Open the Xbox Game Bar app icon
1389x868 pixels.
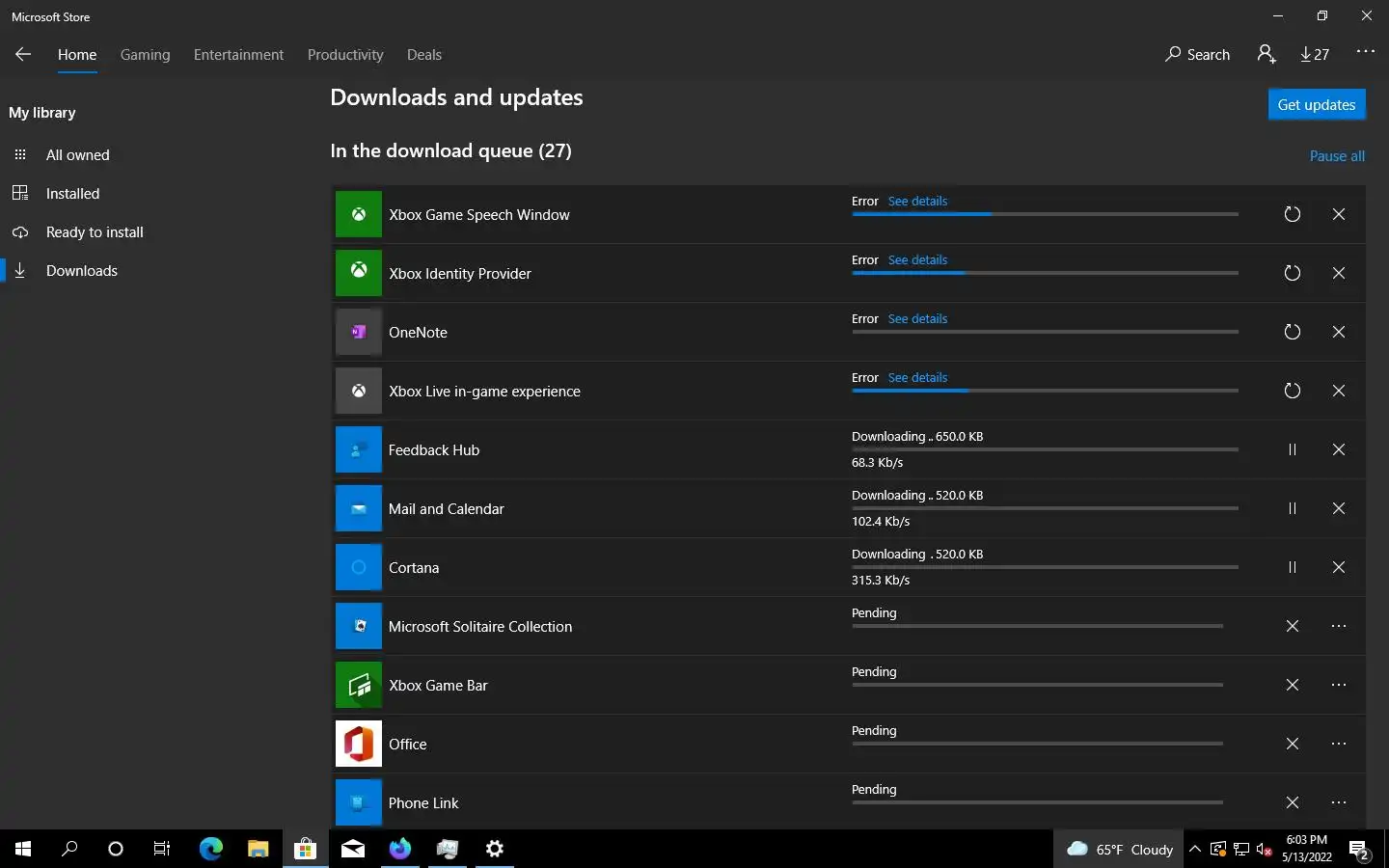click(x=359, y=685)
